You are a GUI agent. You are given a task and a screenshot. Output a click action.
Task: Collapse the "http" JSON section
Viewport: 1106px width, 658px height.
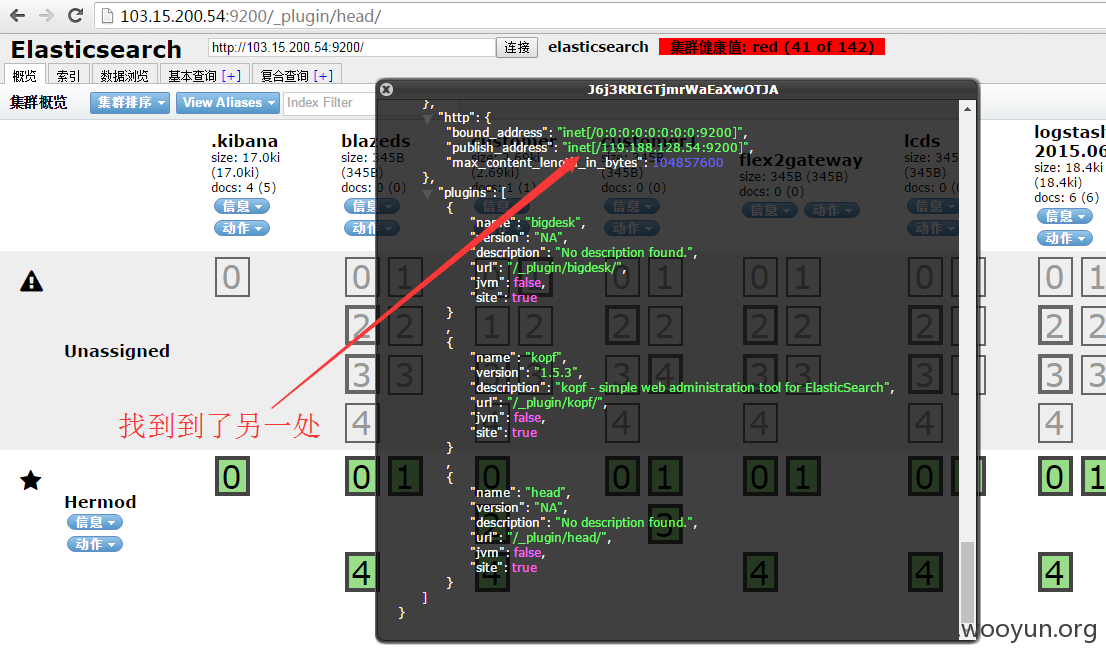click(427, 118)
